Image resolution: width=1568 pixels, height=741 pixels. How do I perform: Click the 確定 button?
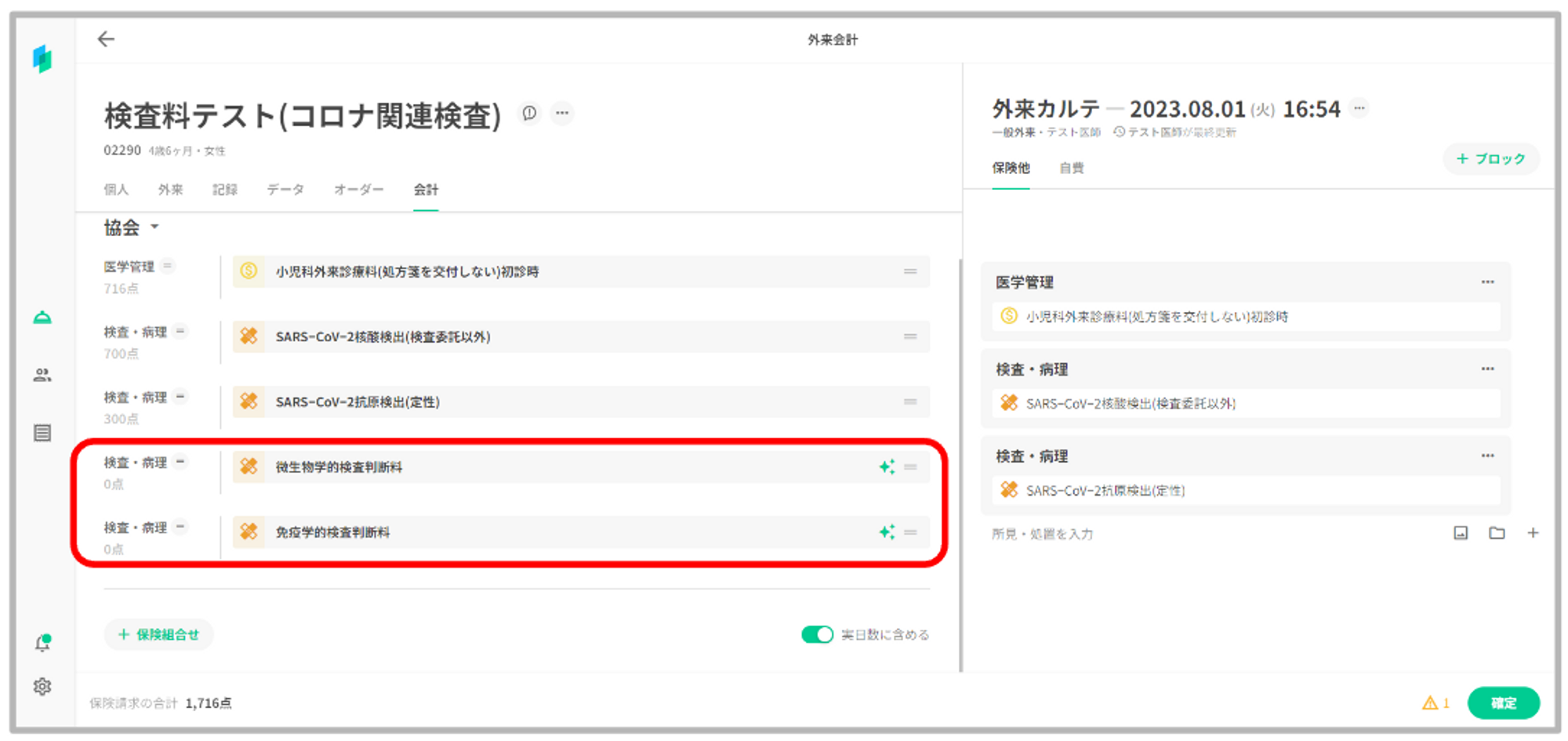[x=1503, y=703]
